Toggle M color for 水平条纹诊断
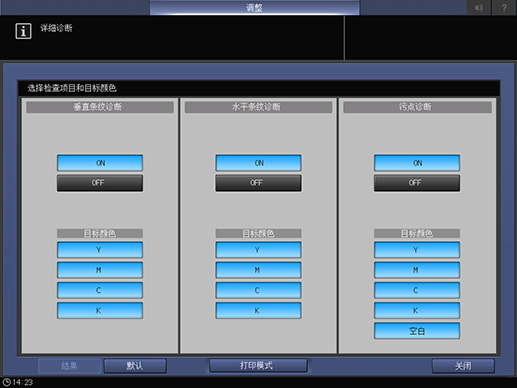 258,270
